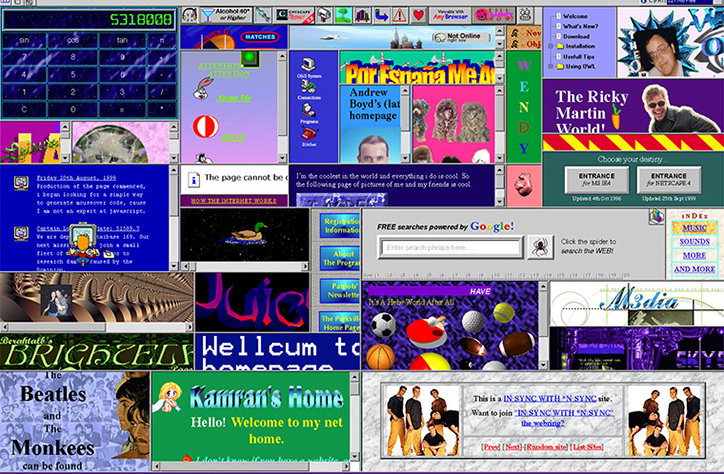
Task: Click the Google search phrase input field
Action: pos(450,247)
